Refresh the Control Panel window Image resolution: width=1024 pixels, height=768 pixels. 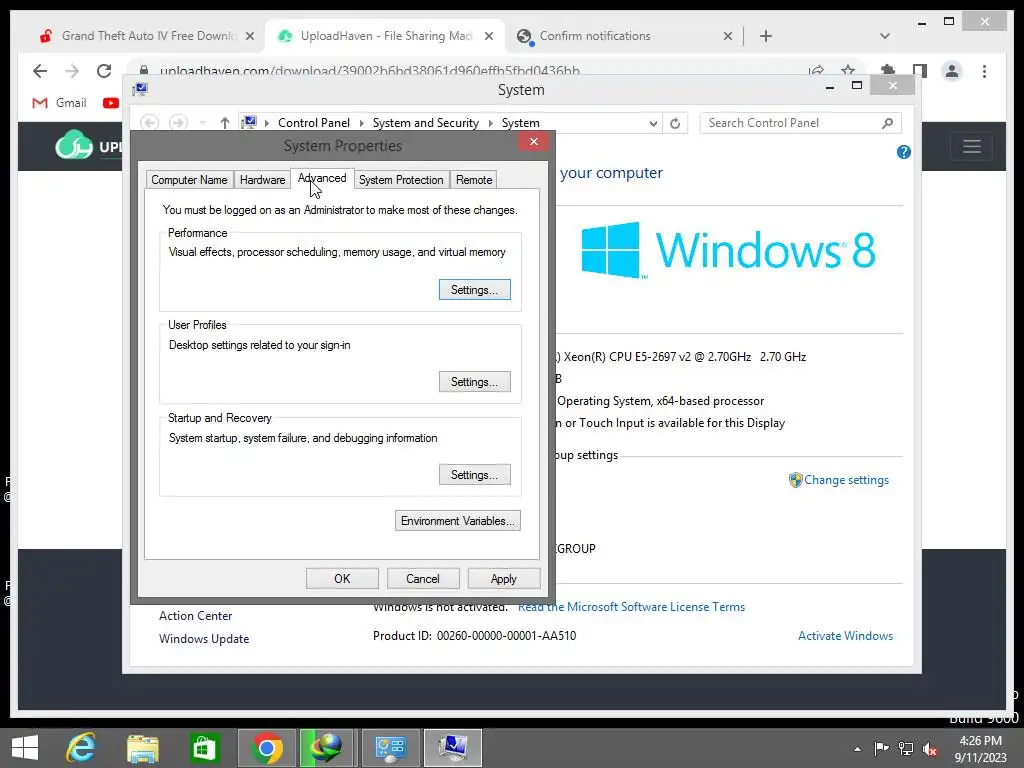coord(675,123)
